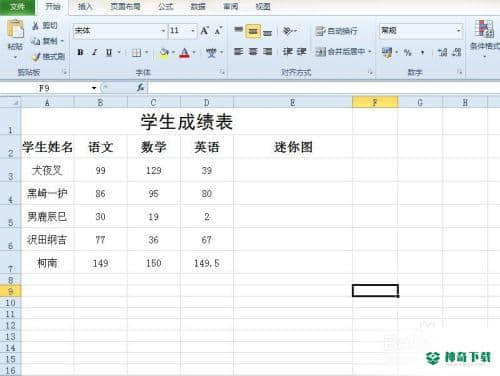Click the percent style icon
This screenshot has width=500, height=376.
tap(407, 52)
